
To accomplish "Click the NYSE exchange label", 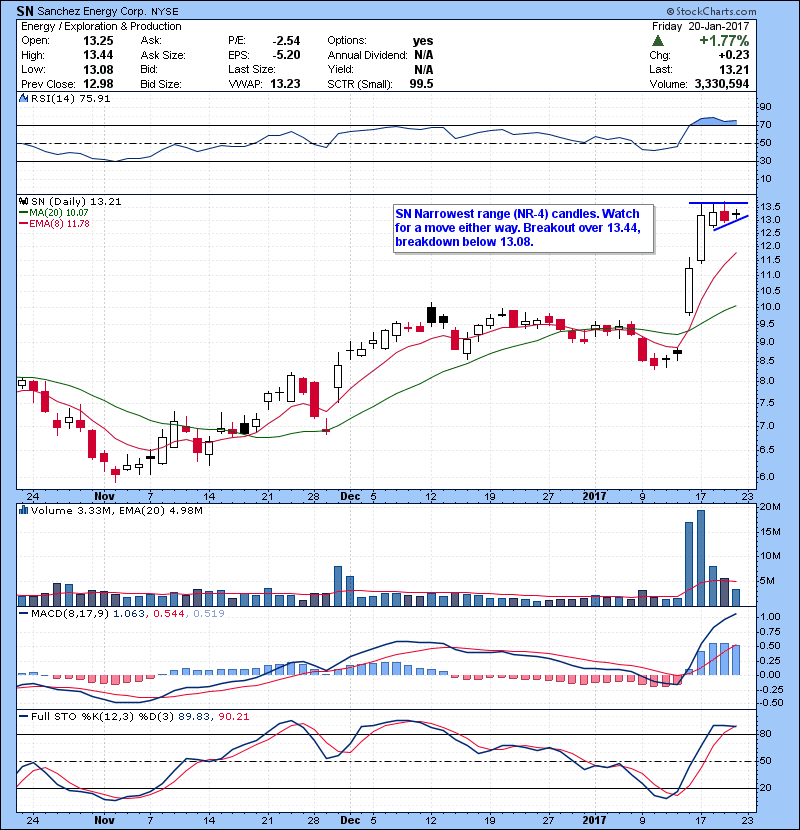I will (165, 12).
